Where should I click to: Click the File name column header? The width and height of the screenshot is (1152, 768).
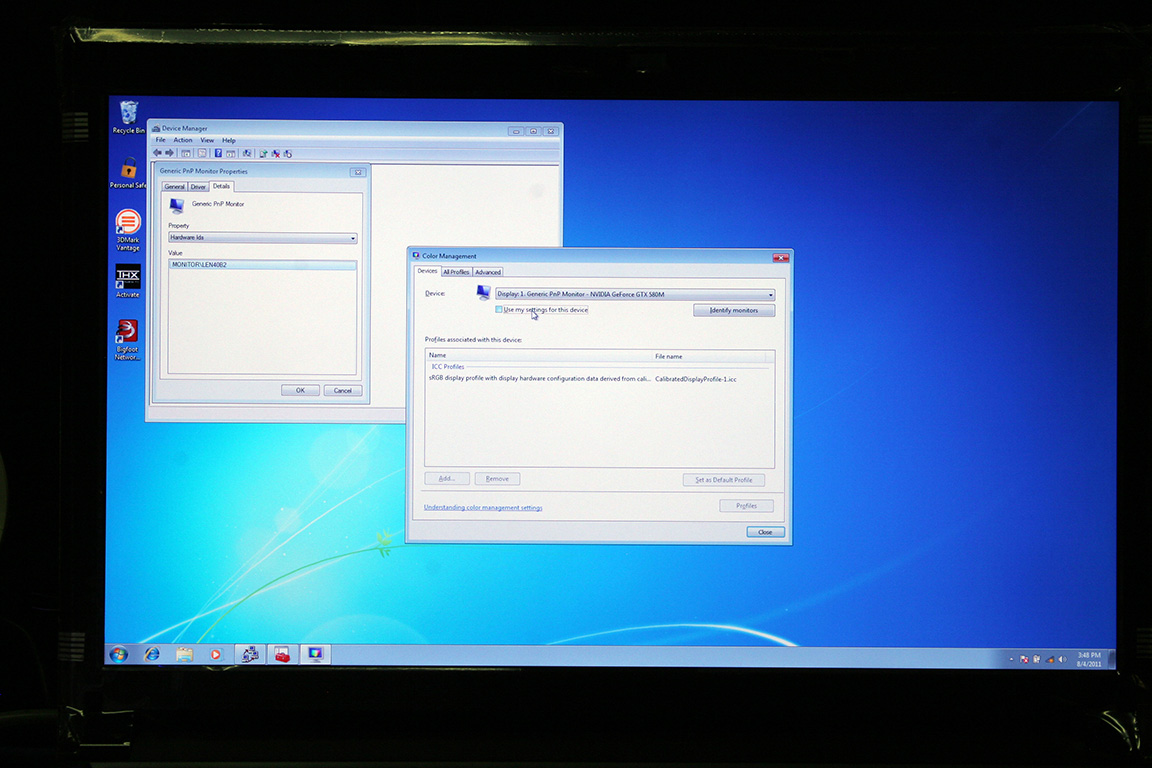click(x=709, y=356)
